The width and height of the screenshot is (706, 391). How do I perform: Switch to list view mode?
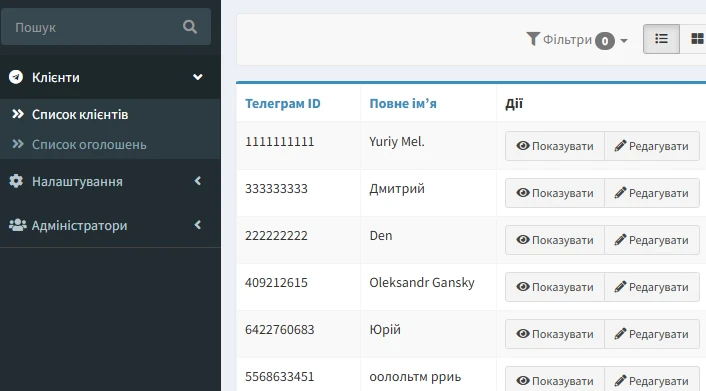pyautogui.click(x=661, y=39)
